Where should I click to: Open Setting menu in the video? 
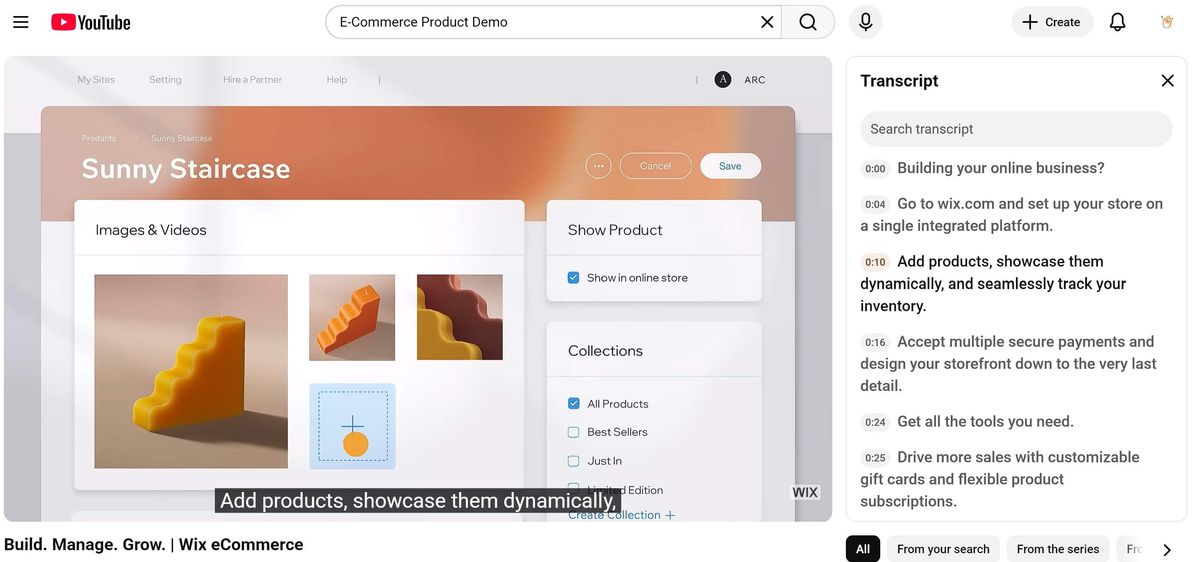pyautogui.click(x=165, y=79)
